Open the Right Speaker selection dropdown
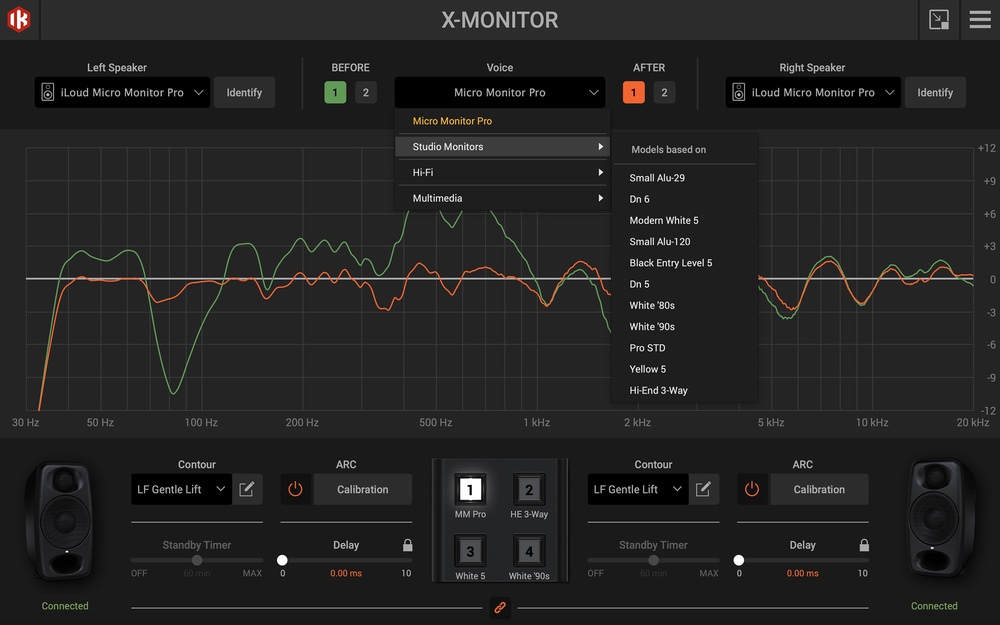This screenshot has height=625, width=1000. coord(813,93)
